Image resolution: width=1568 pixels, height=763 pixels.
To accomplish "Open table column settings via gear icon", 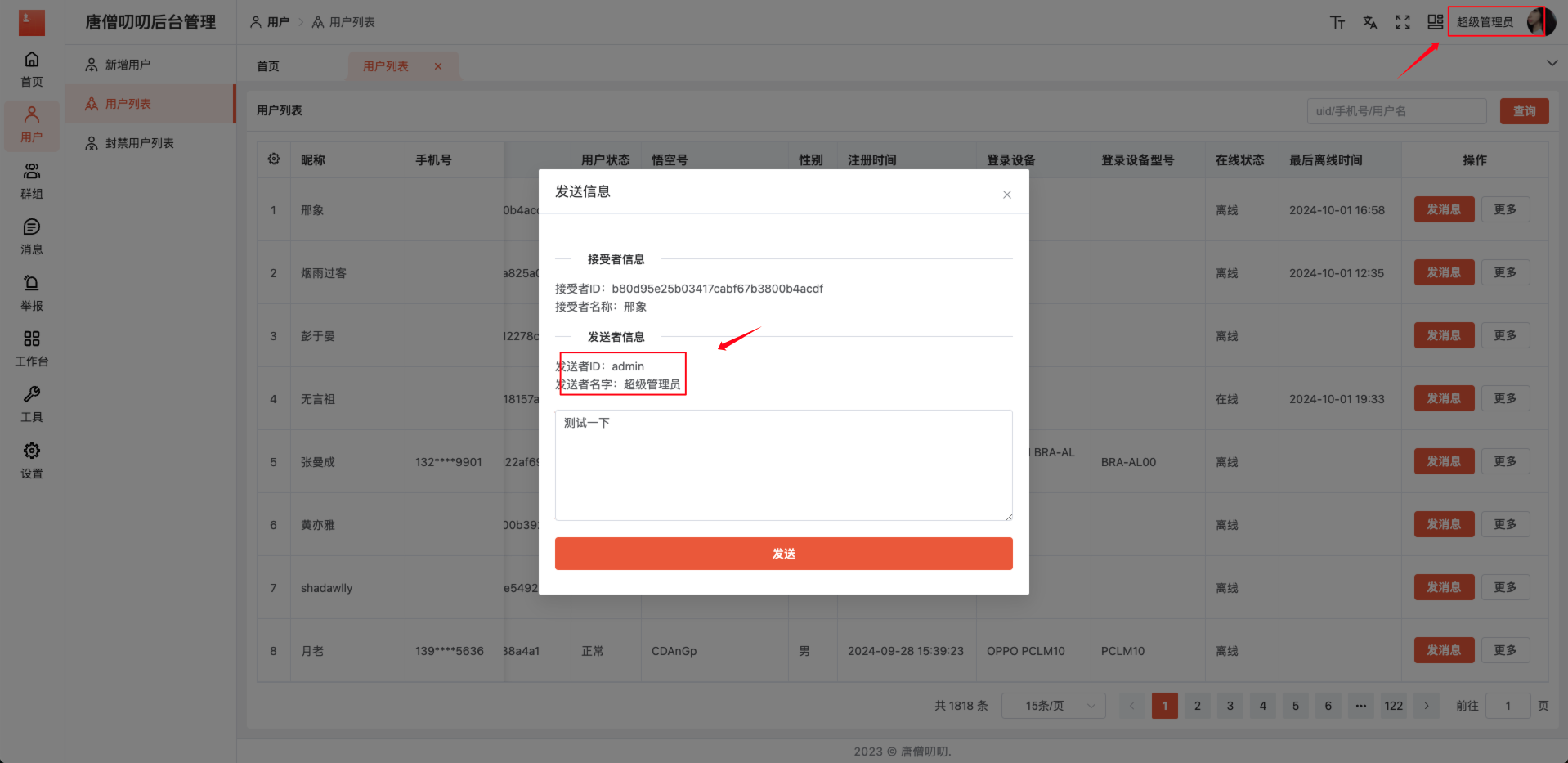I will coord(273,159).
